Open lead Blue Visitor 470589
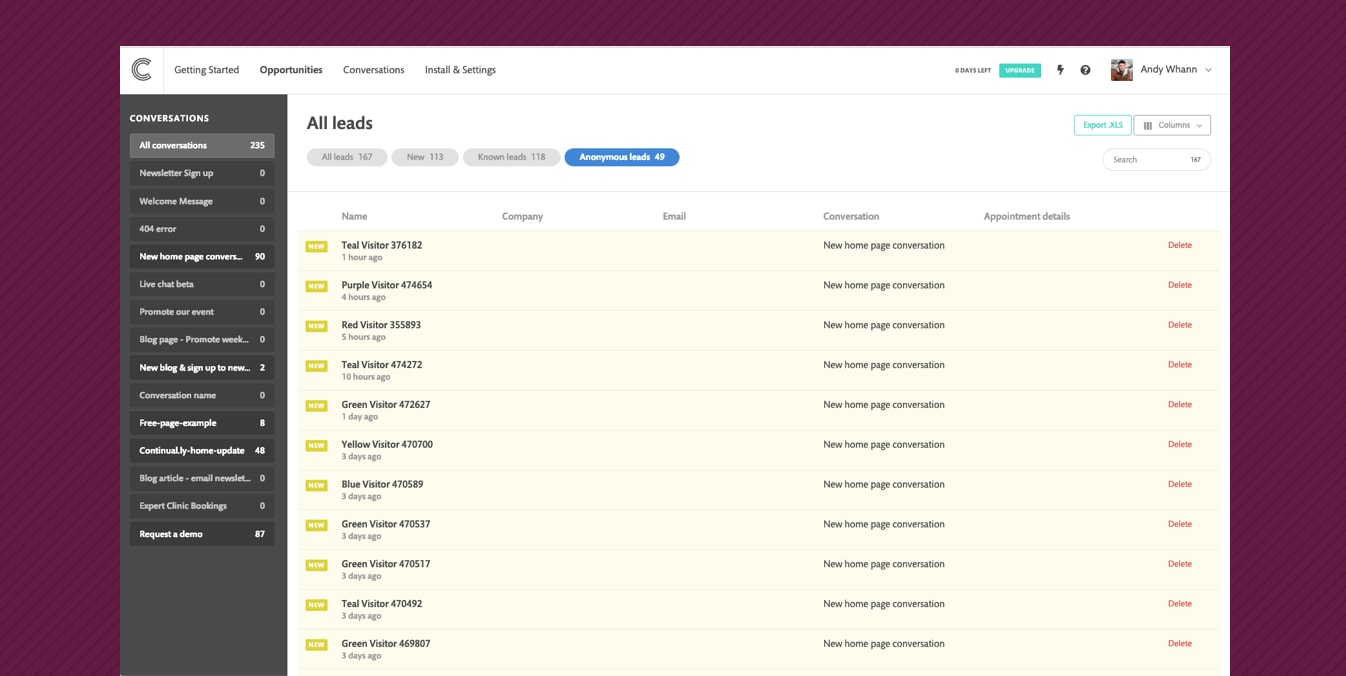Viewport: 1346px width, 676px height. pyautogui.click(x=382, y=484)
